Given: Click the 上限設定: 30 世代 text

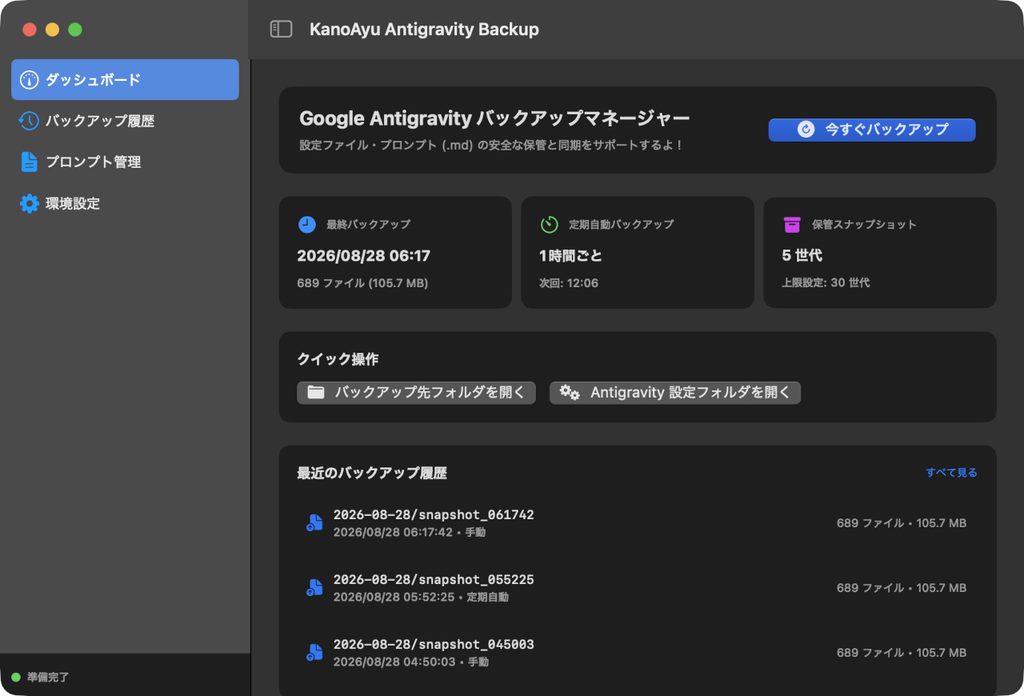Looking at the screenshot, I should pos(825,283).
